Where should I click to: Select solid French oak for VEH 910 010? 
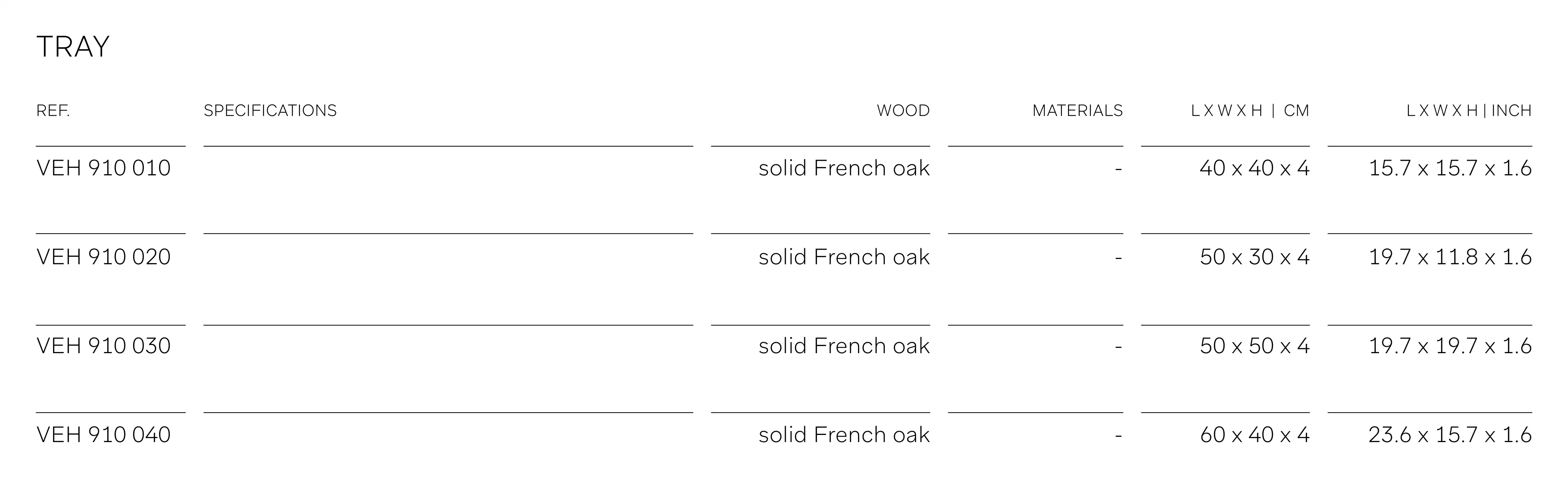pos(844,168)
